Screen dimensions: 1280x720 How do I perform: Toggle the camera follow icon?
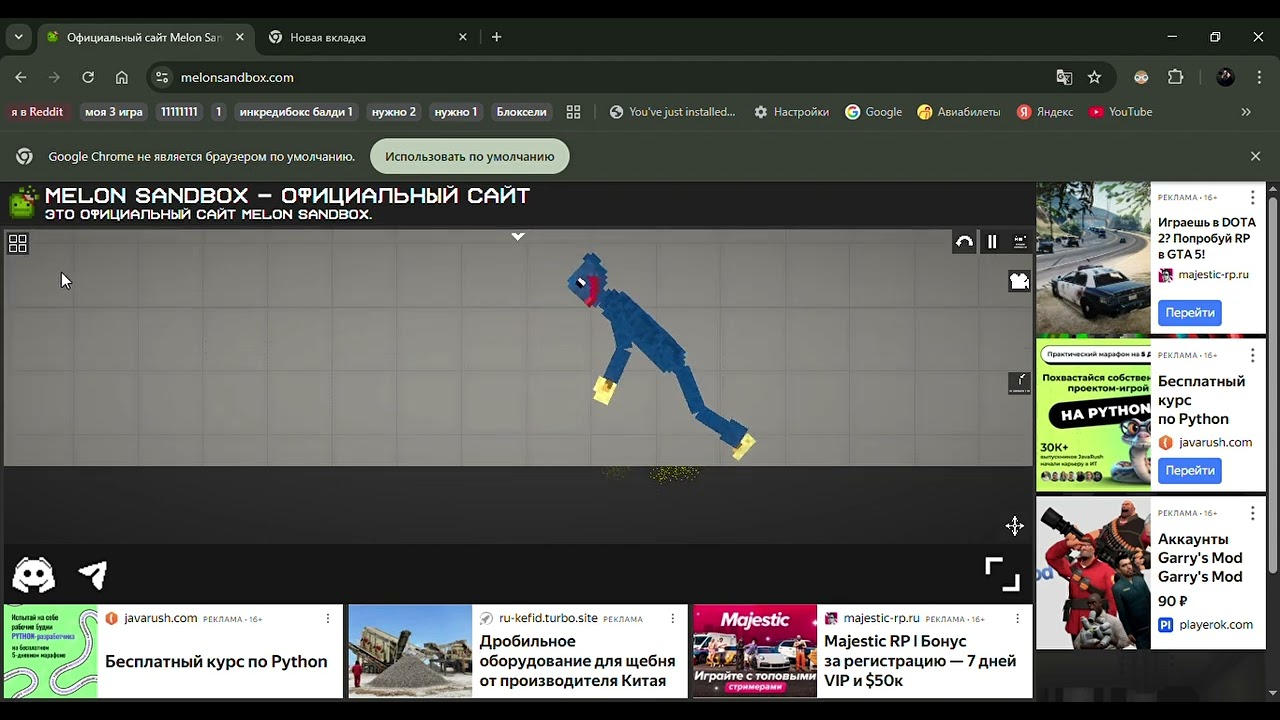point(1019,282)
